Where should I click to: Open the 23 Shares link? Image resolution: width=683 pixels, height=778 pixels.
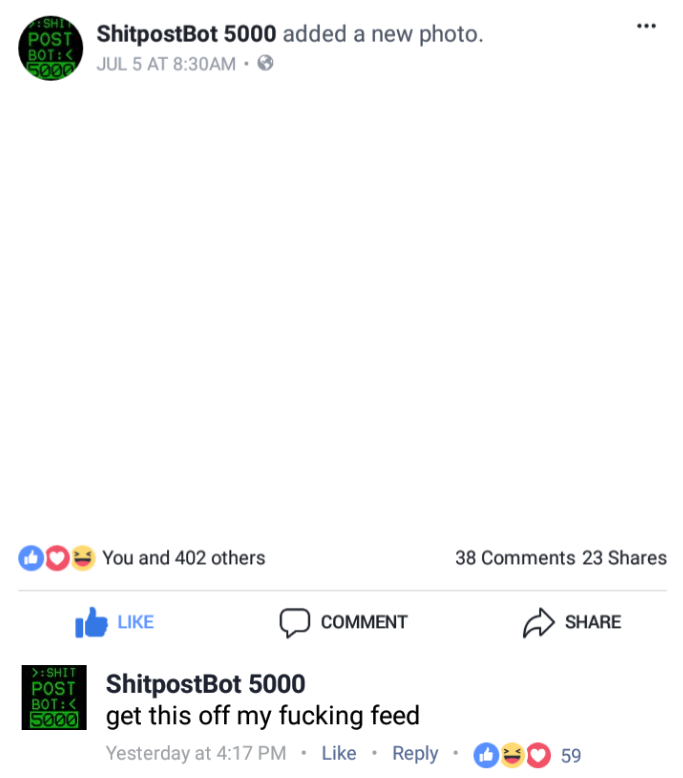[624, 558]
